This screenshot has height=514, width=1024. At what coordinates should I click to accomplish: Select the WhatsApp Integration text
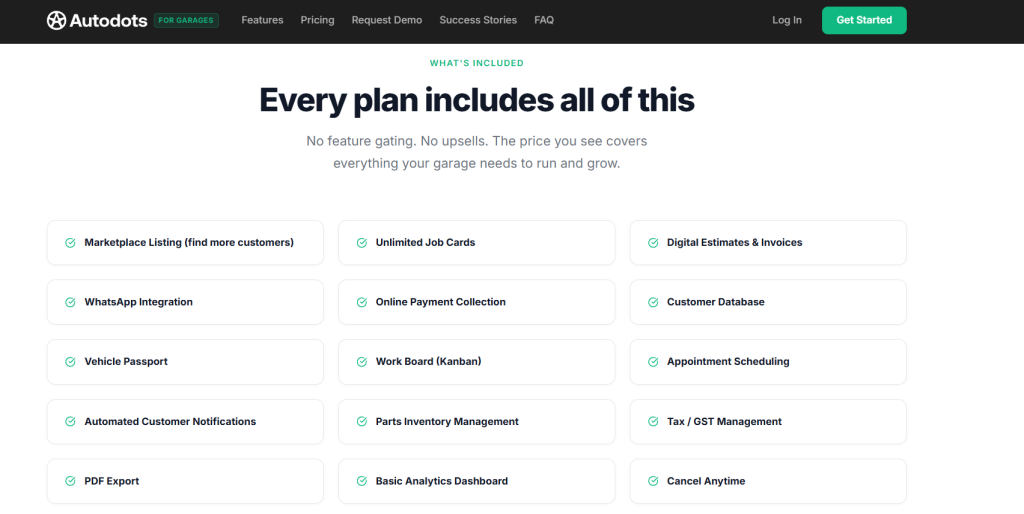pyautogui.click(x=138, y=302)
